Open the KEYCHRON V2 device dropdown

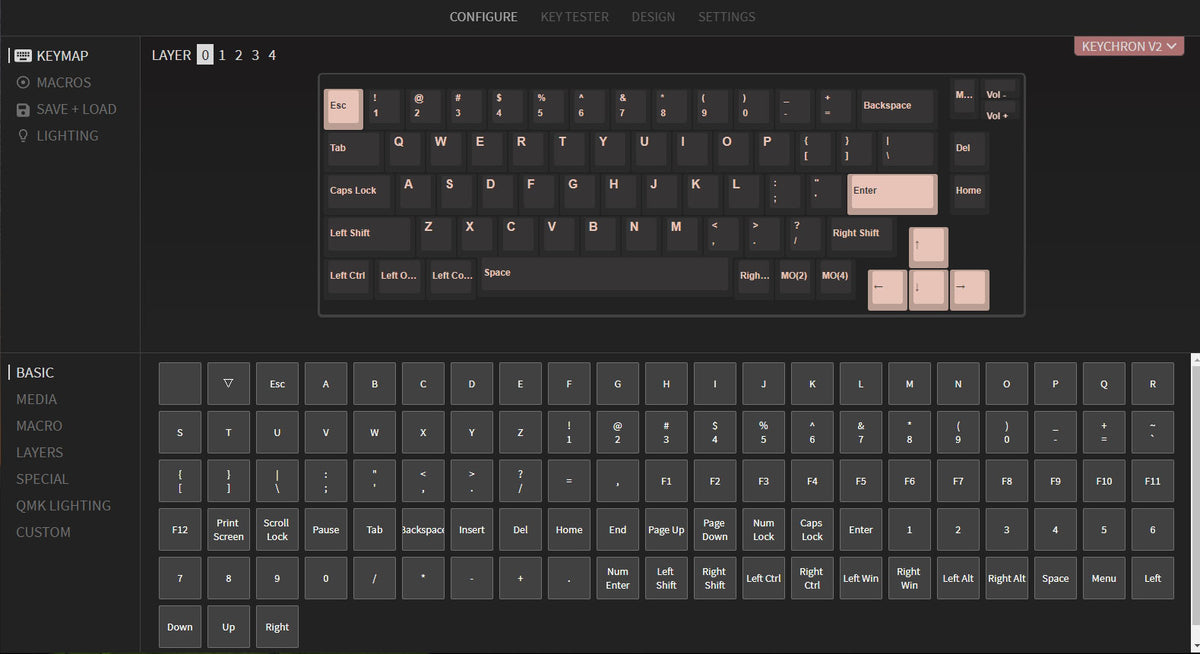(1128, 45)
